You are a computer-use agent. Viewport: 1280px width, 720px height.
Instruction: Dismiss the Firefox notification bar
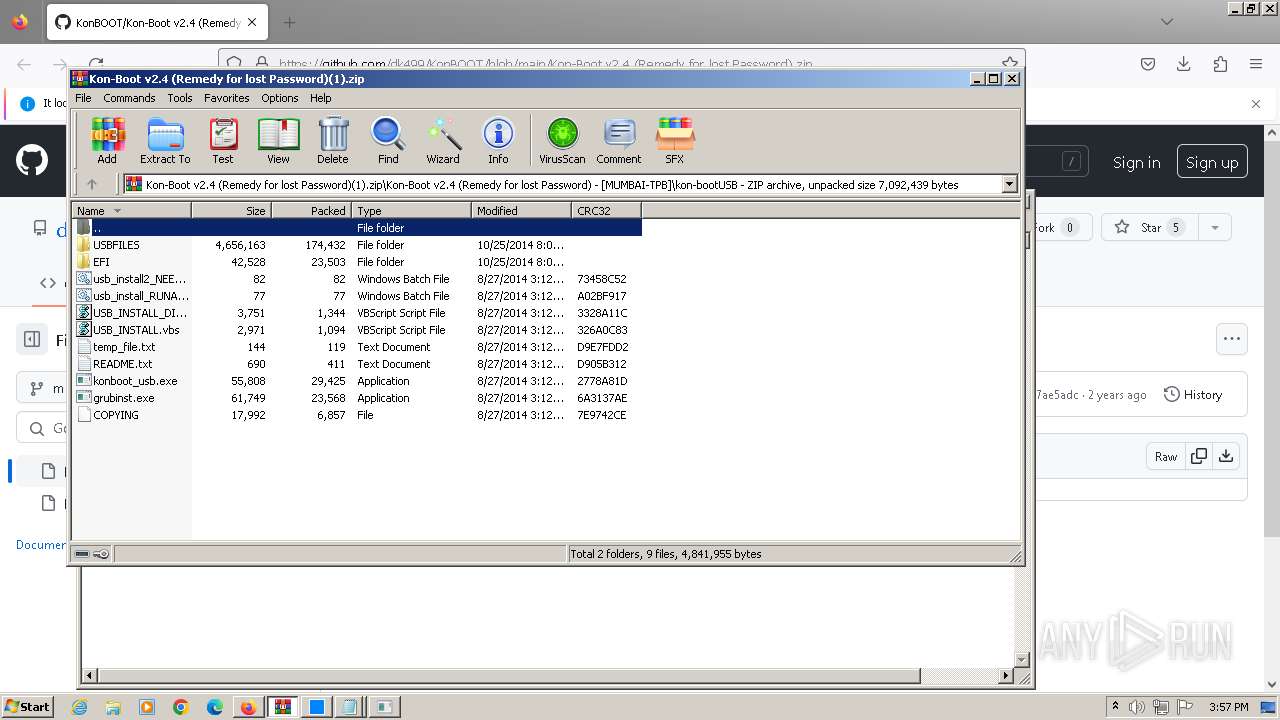coord(1256,103)
